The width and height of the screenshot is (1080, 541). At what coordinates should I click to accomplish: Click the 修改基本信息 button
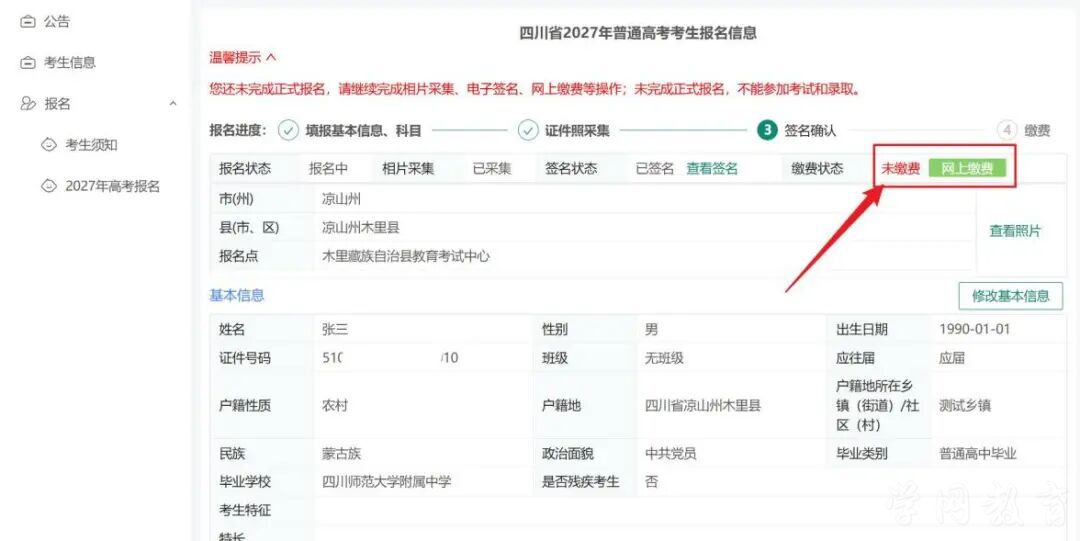[1010, 296]
